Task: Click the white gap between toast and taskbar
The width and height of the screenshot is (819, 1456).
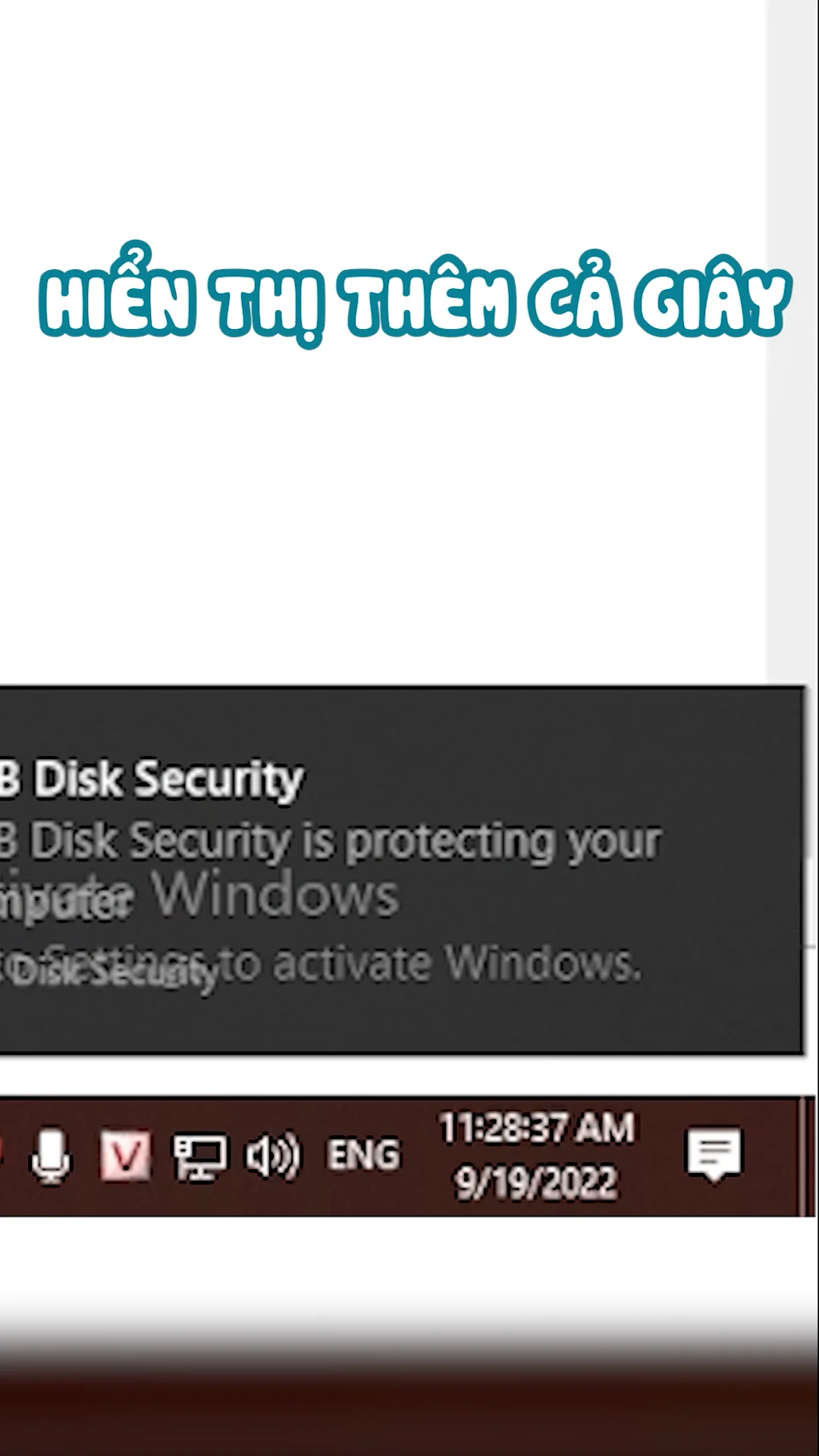Action: (379, 1075)
